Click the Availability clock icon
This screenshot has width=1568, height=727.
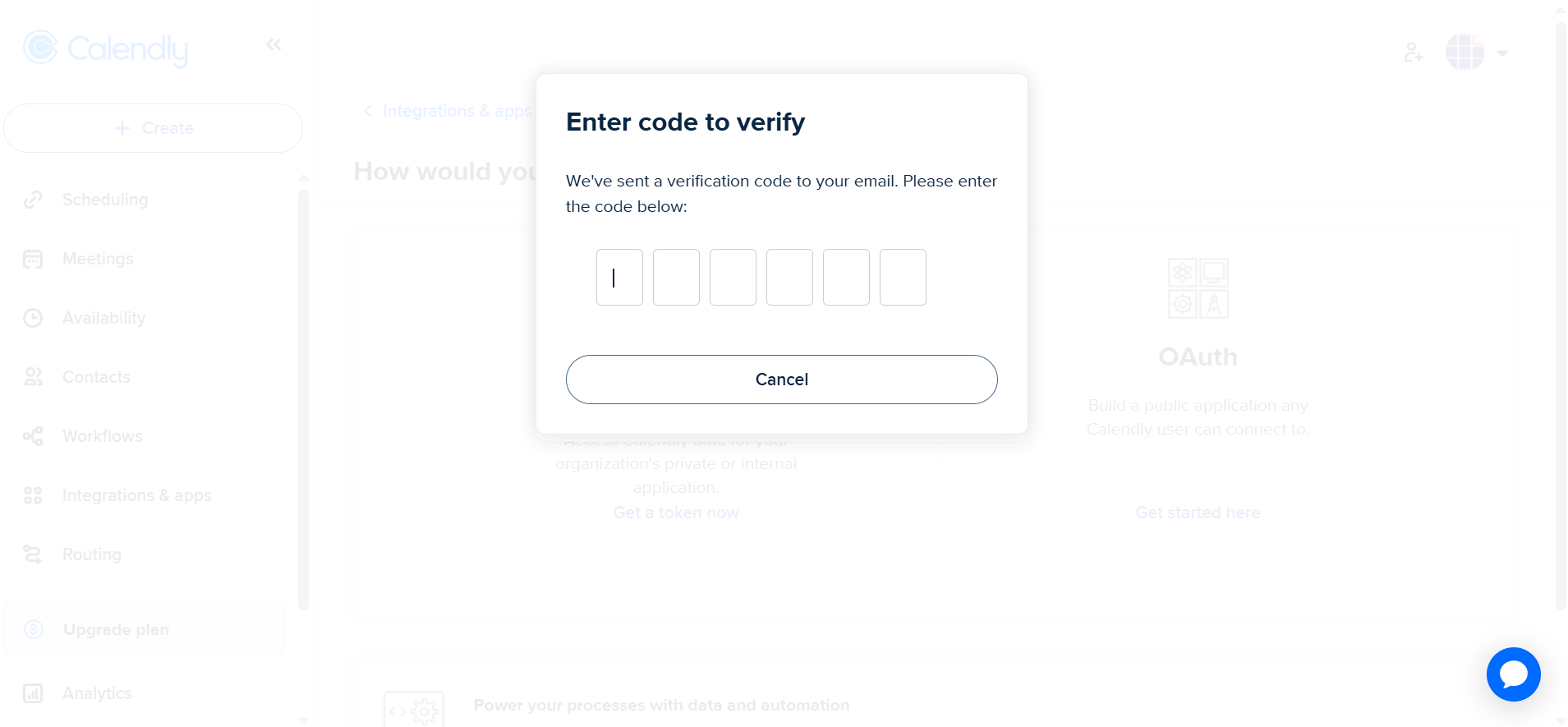[x=33, y=318]
